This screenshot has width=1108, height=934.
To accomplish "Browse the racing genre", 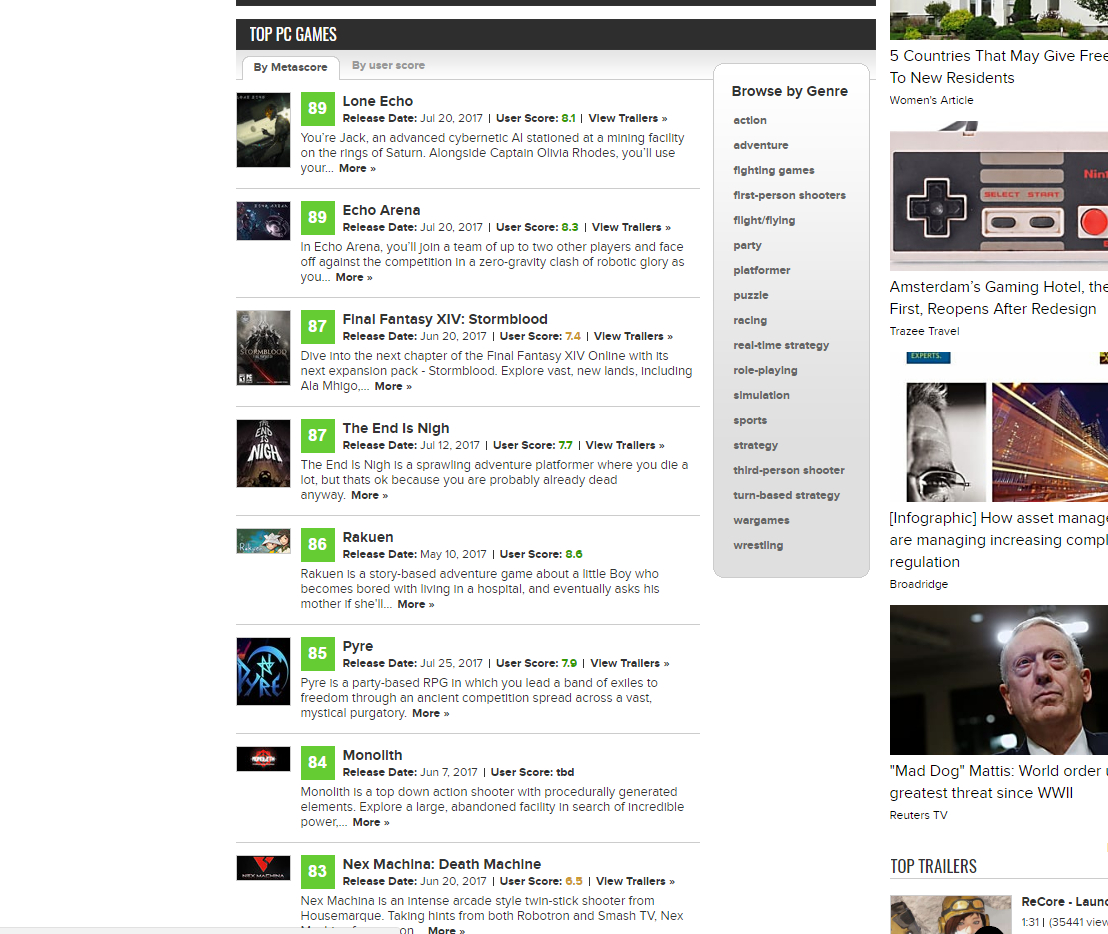I will (x=750, y=320).
